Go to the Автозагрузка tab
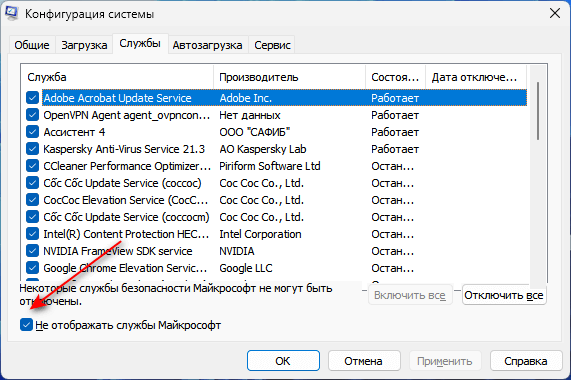571x380 pixels. [x=207, y=45]
